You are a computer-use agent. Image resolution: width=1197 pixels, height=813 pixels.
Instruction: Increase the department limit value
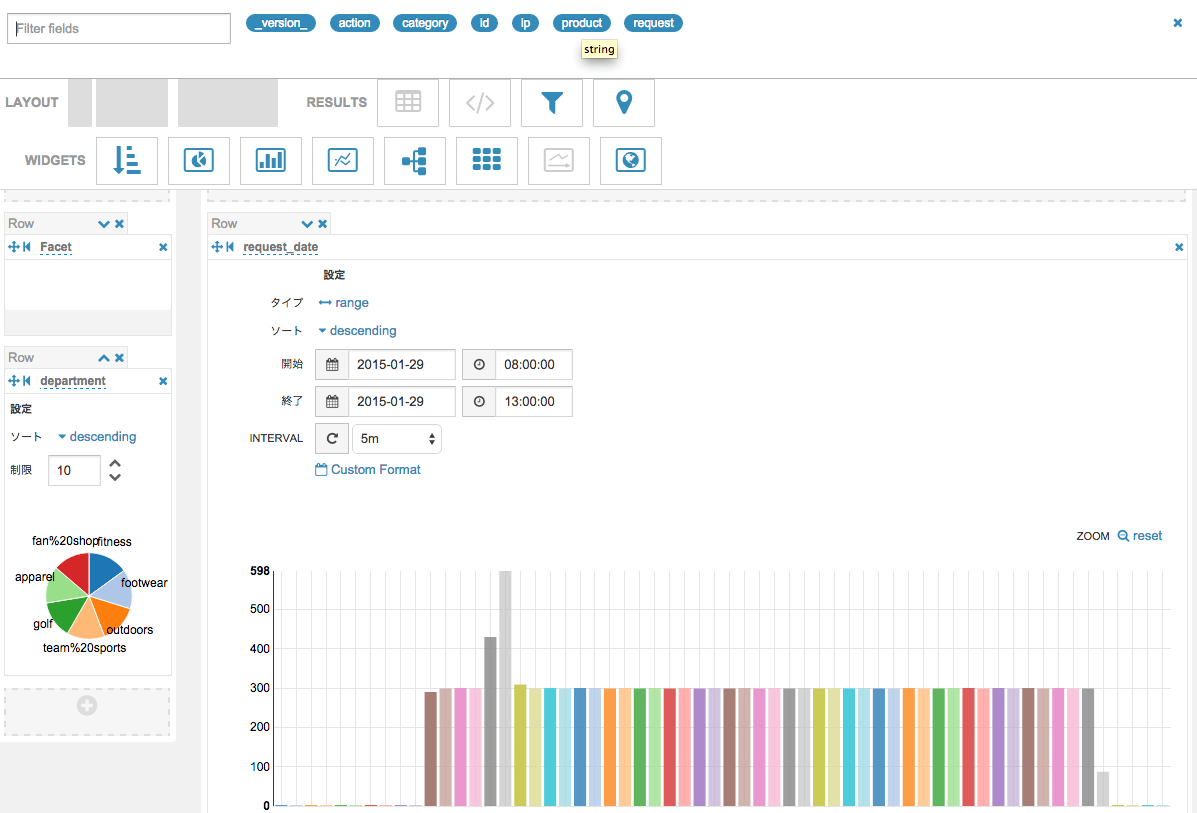click(115, 463)
